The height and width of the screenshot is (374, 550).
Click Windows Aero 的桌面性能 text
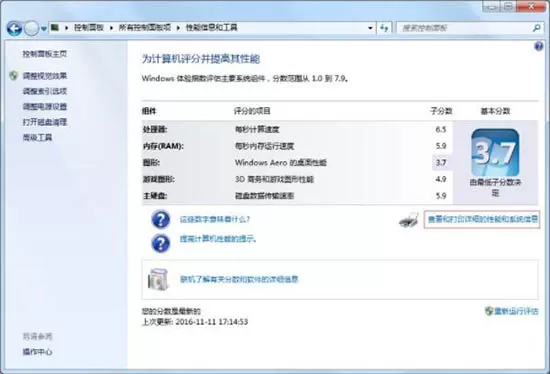(281, 162)
